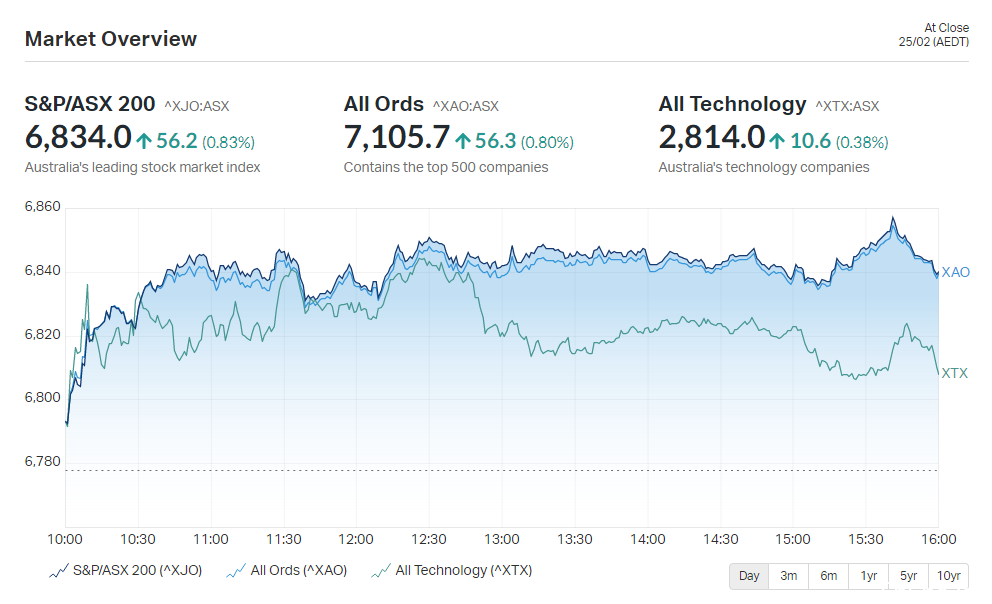Viewport: 992px width, 604px height.
Task: Toggle the All Technology (^XTX) series
Action: [x=464, y=570]
